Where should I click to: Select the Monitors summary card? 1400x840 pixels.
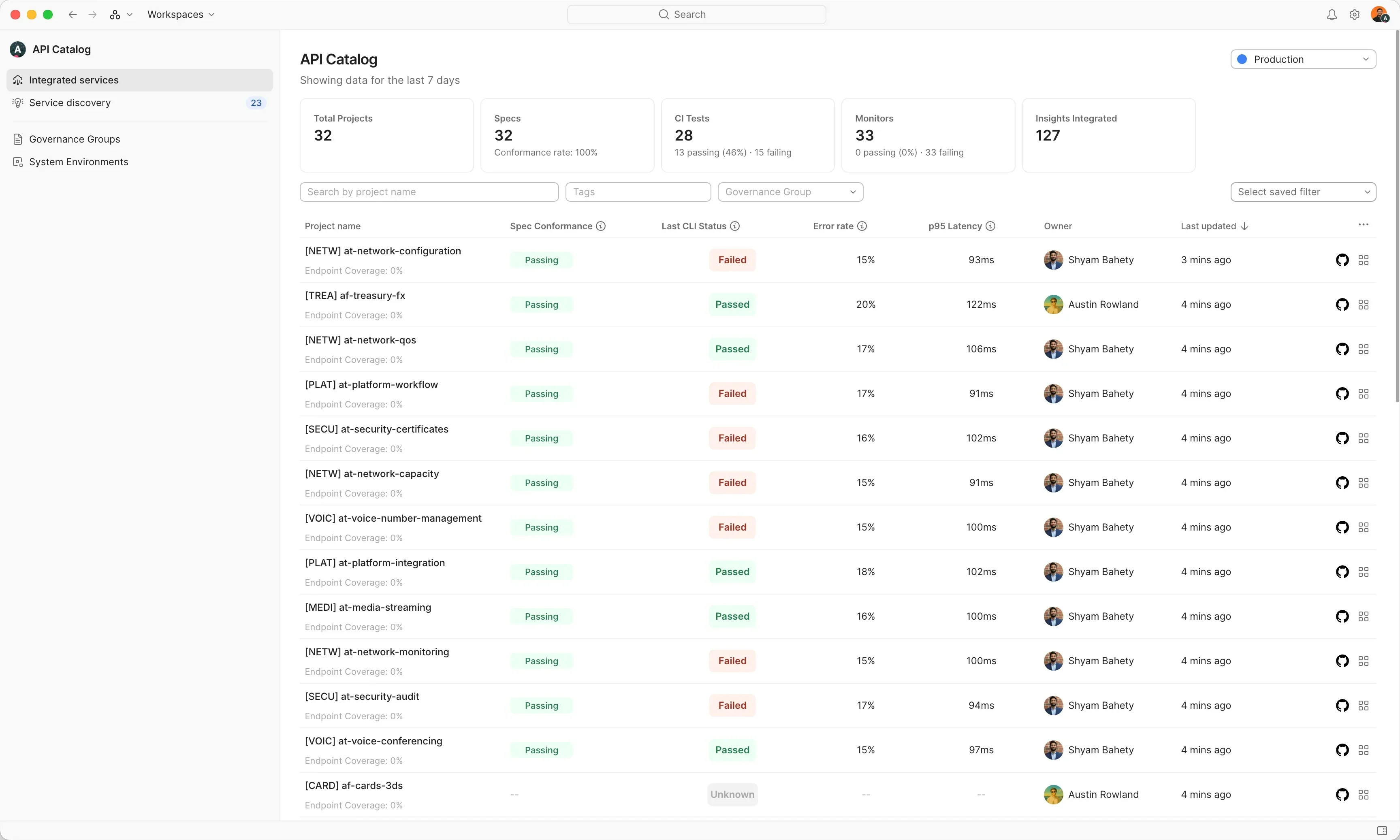[x=928, y=135]
